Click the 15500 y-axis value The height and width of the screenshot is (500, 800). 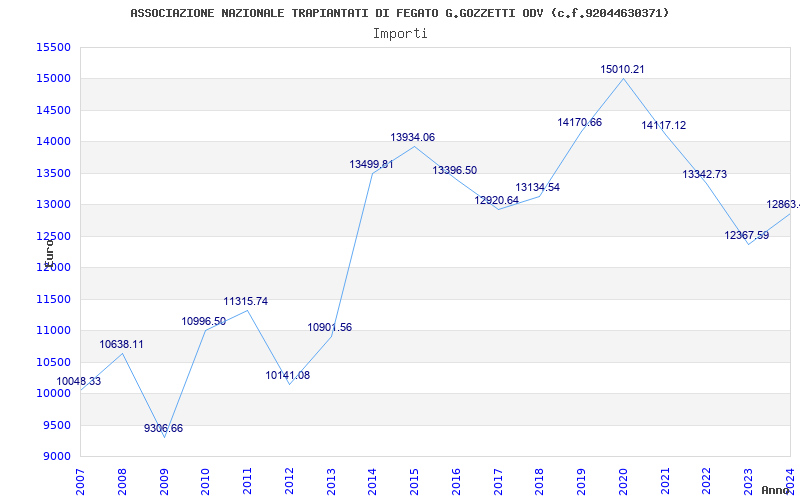tap(53, 47)
